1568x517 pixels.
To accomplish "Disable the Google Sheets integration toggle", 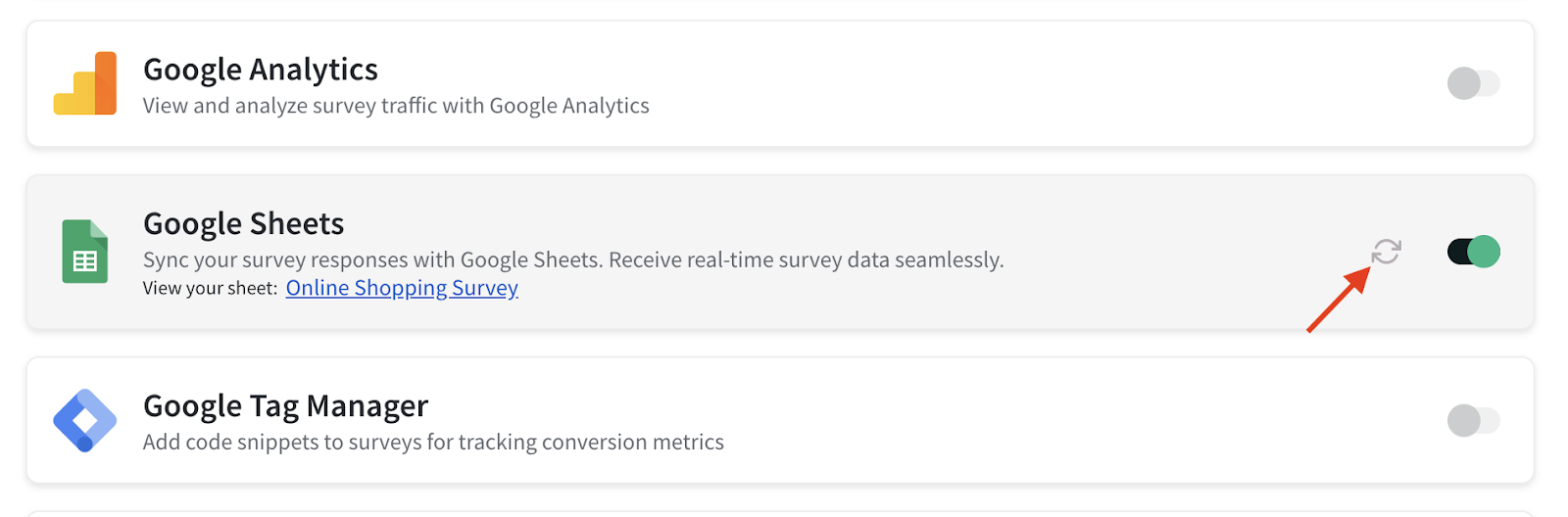I will click(x=1473, y=252).
